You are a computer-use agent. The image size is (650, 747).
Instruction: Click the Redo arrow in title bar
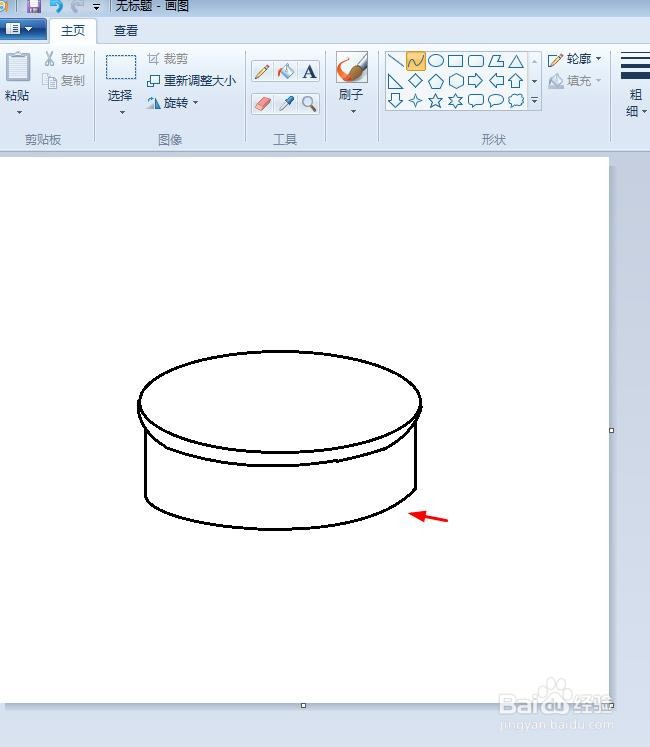click(x=77, y=6)
